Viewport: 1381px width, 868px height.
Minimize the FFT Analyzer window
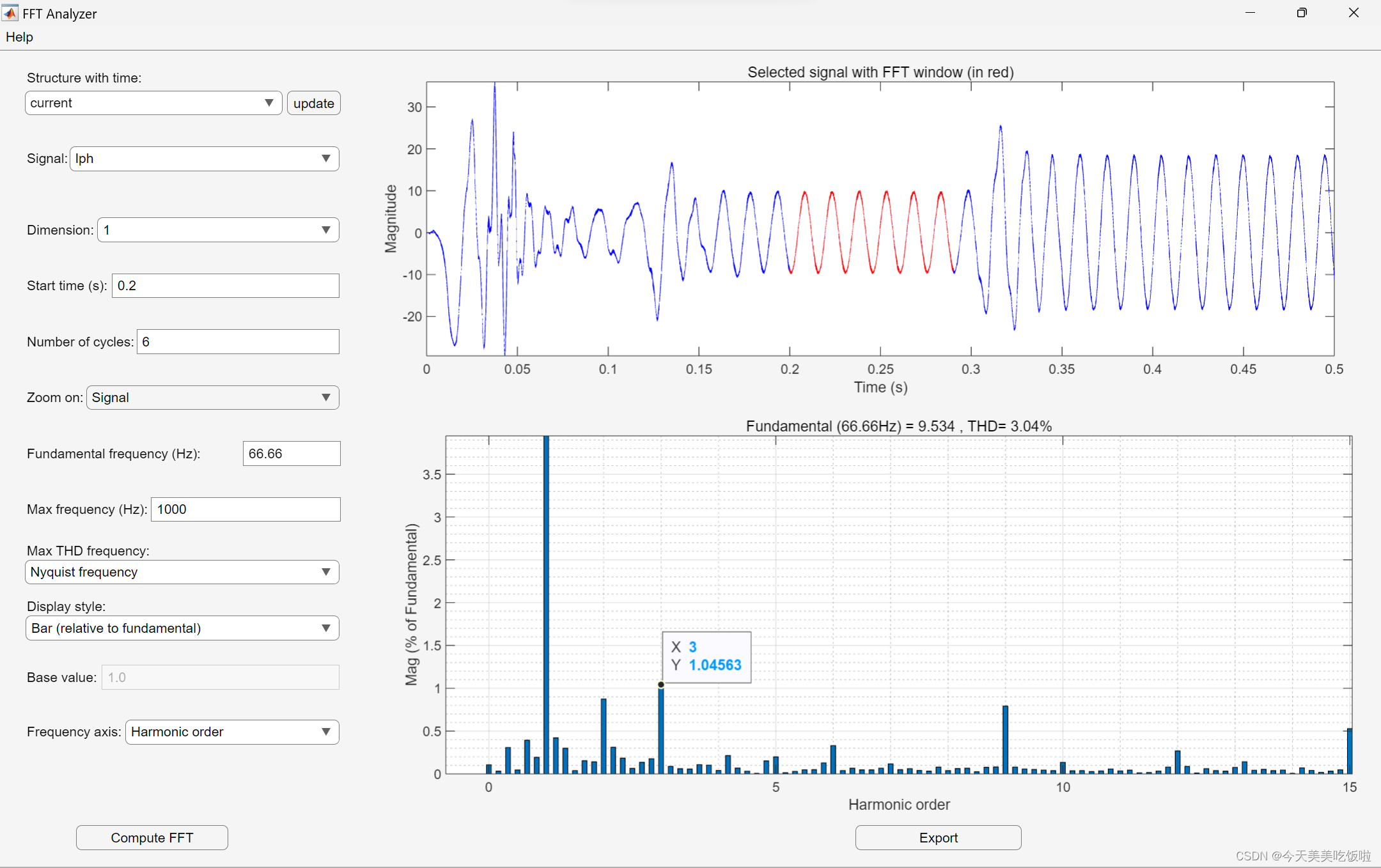tap(1251, 13)
